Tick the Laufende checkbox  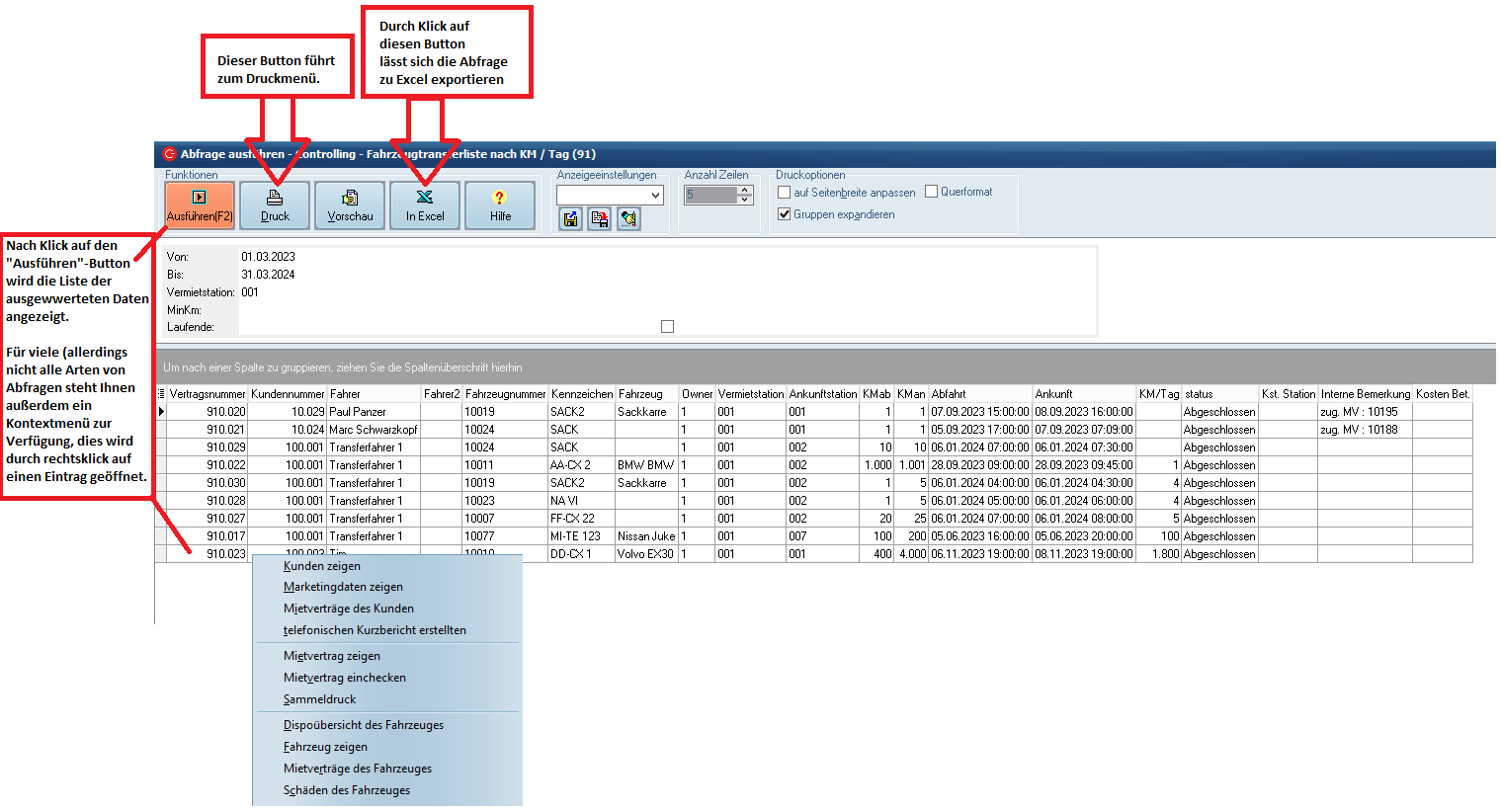pos(667,327)
